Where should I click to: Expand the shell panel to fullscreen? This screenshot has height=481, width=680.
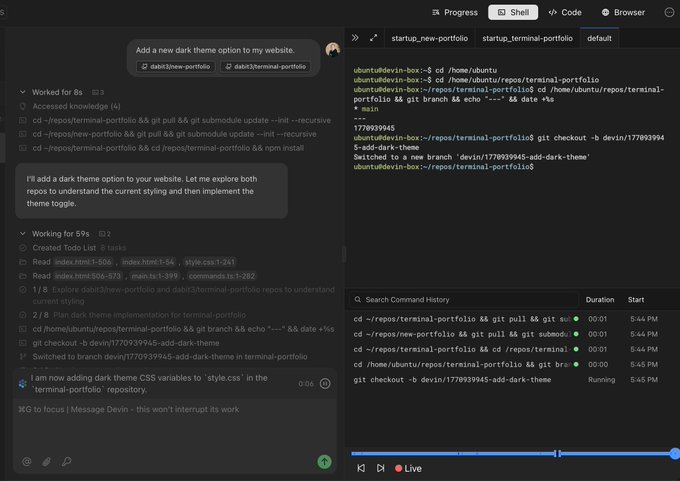(373, 38)
